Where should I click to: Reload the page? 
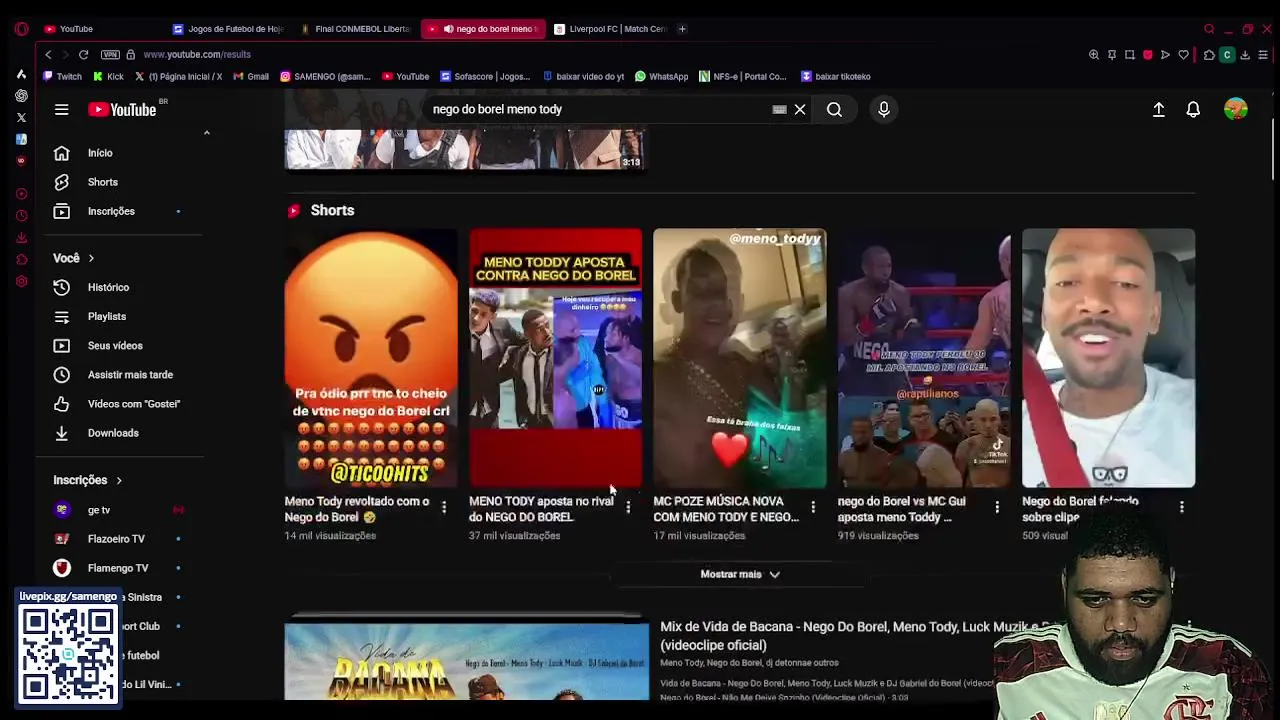tap(84, 55)
